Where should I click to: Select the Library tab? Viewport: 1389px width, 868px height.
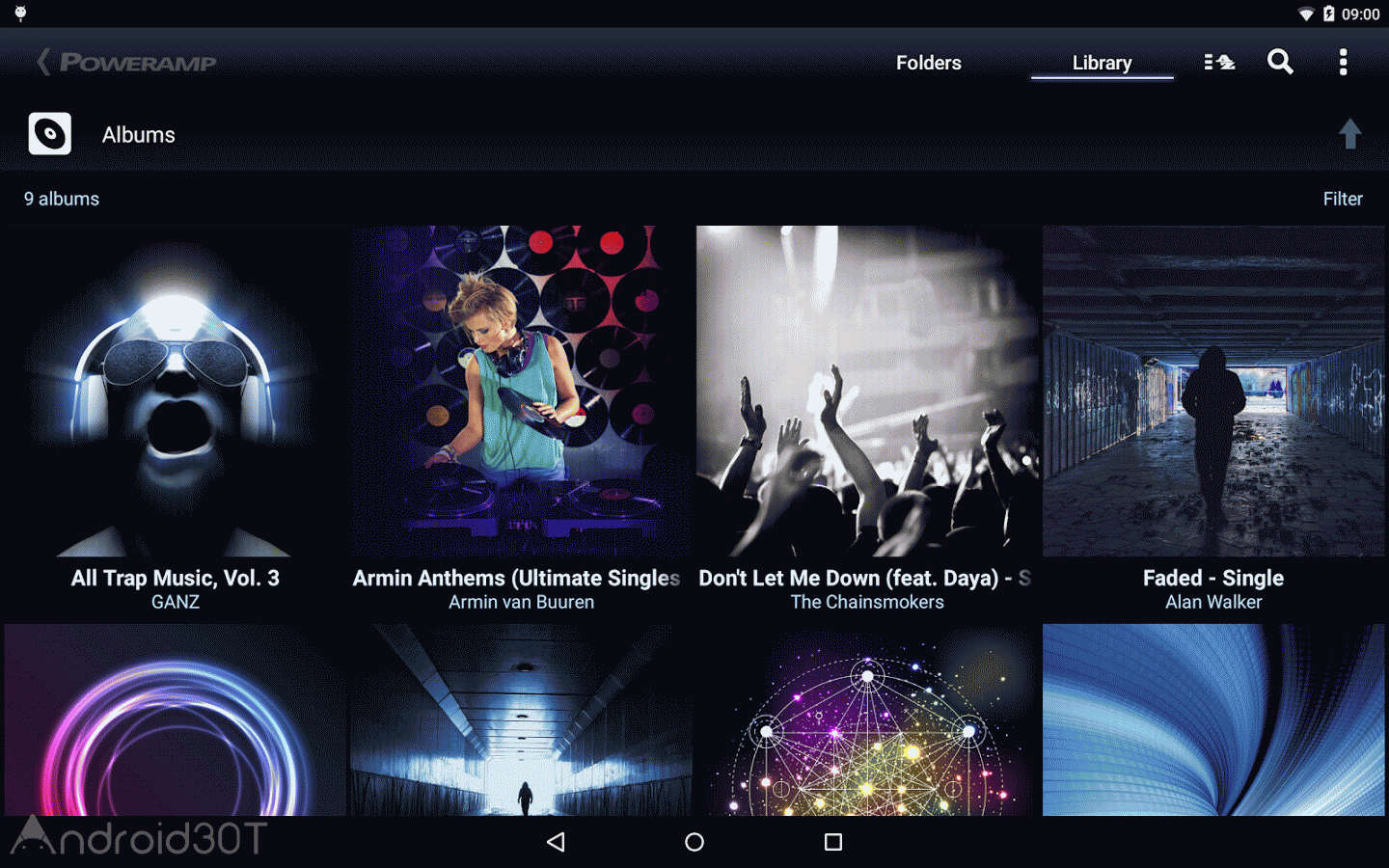[x=1102, y=63]
